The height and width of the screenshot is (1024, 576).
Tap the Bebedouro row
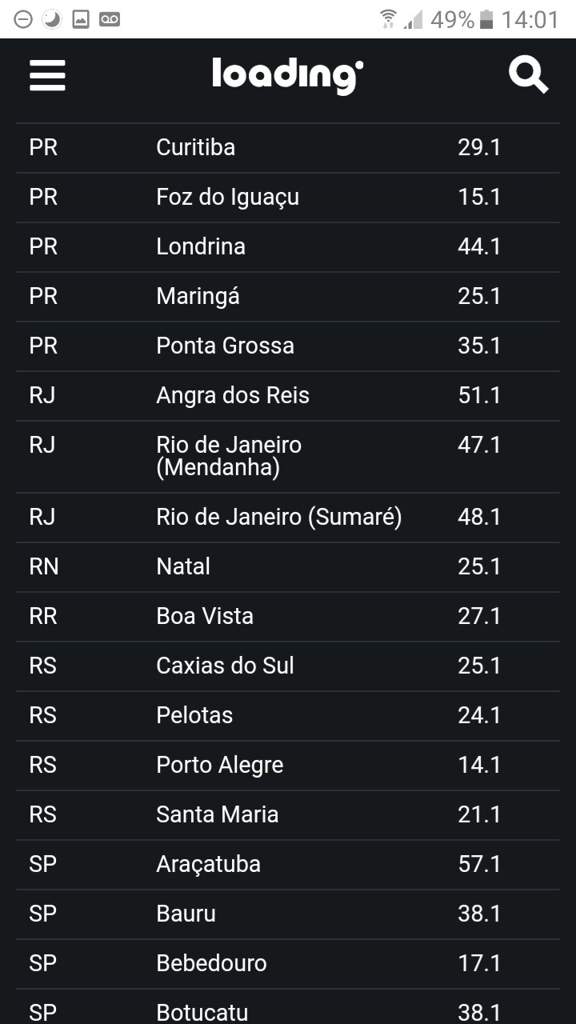point(288,964)
